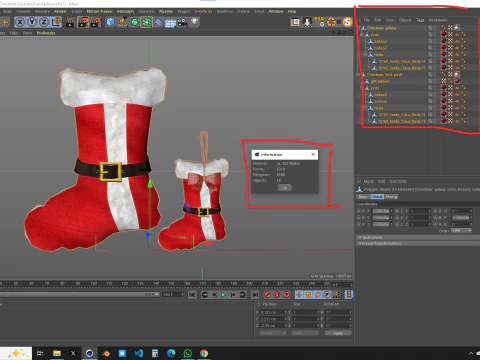Click the move tool icon at toolbar start

pos(5,22)
